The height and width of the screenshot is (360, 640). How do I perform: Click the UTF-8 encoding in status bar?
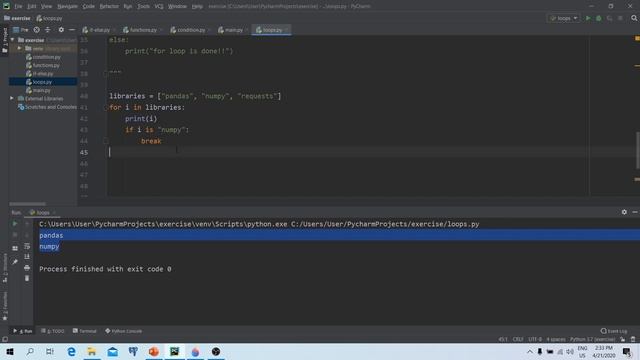535,339
